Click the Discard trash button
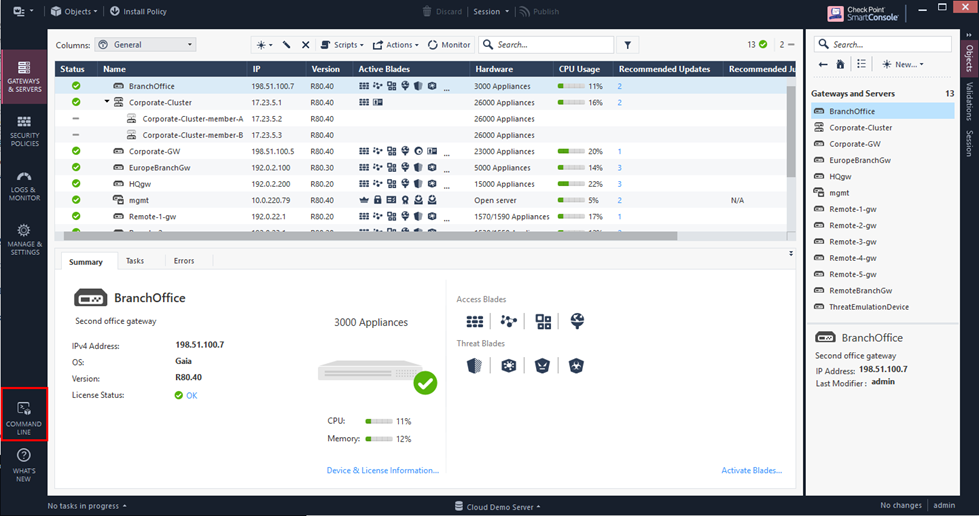Image resolution: width=979 pixels, height=516 pixels. click(442, 11)
